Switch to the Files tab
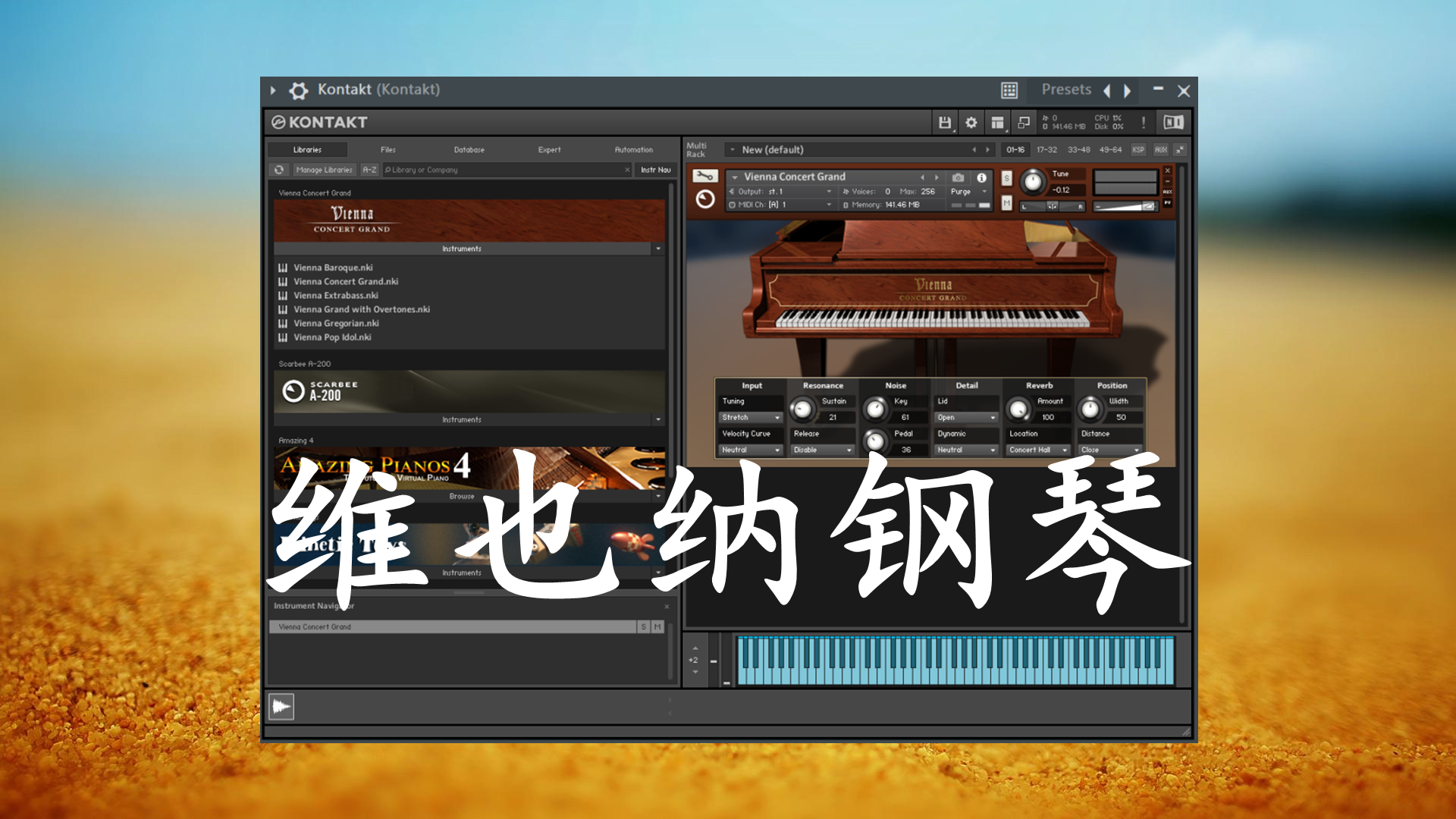This screenshot has width=1456, height=819. tap(388, 150)
